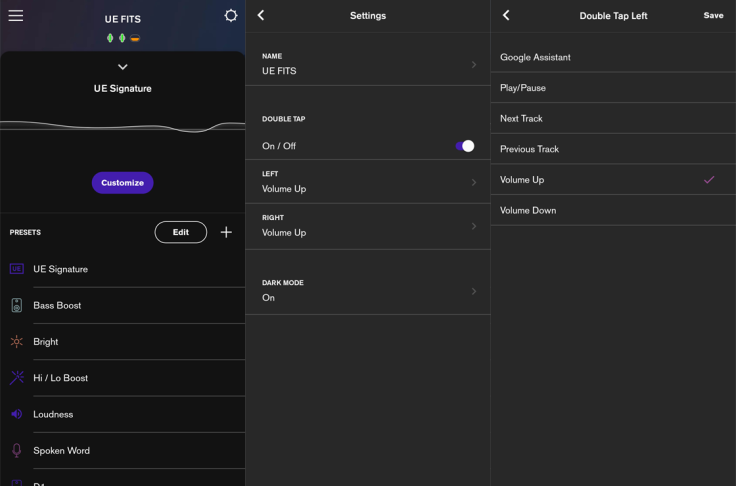The height and width of the screenshot is (486, 736).
Task: Tap the orange case battery indicator
Action: (x=135, y=39)
